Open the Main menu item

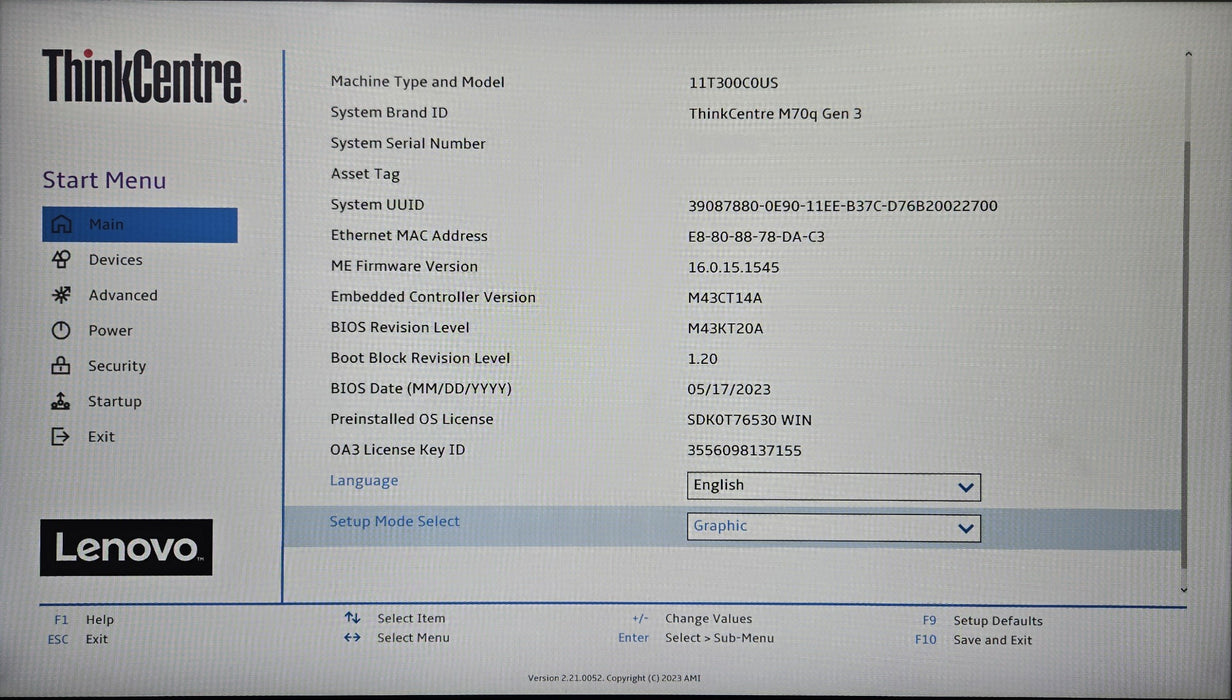[139, 225]
